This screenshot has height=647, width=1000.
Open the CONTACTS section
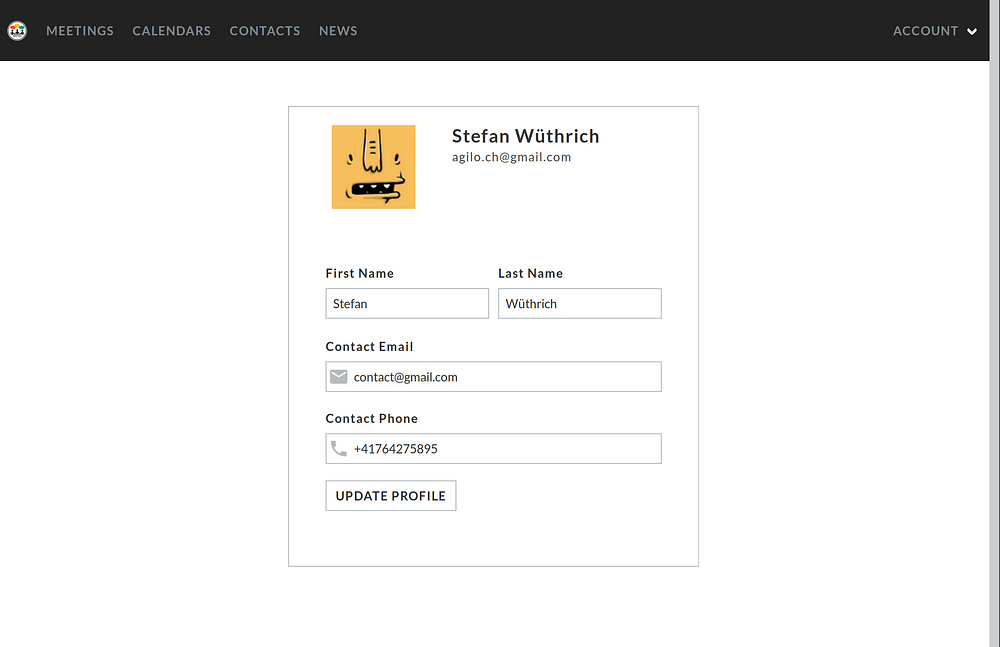coord(265,31)
